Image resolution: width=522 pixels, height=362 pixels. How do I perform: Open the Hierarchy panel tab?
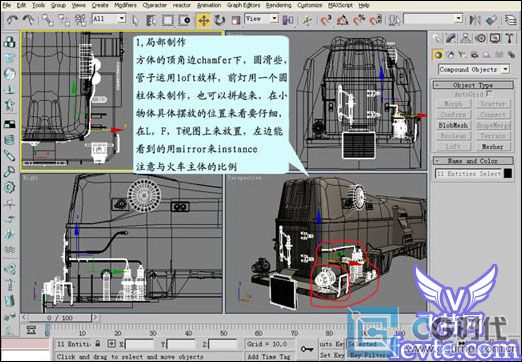(465, 39)
